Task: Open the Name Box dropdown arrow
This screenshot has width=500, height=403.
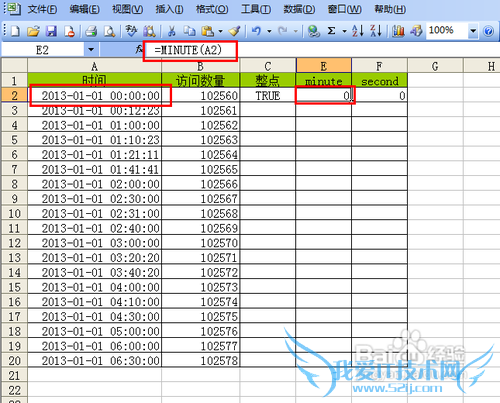Action: (x=91, y=50)
